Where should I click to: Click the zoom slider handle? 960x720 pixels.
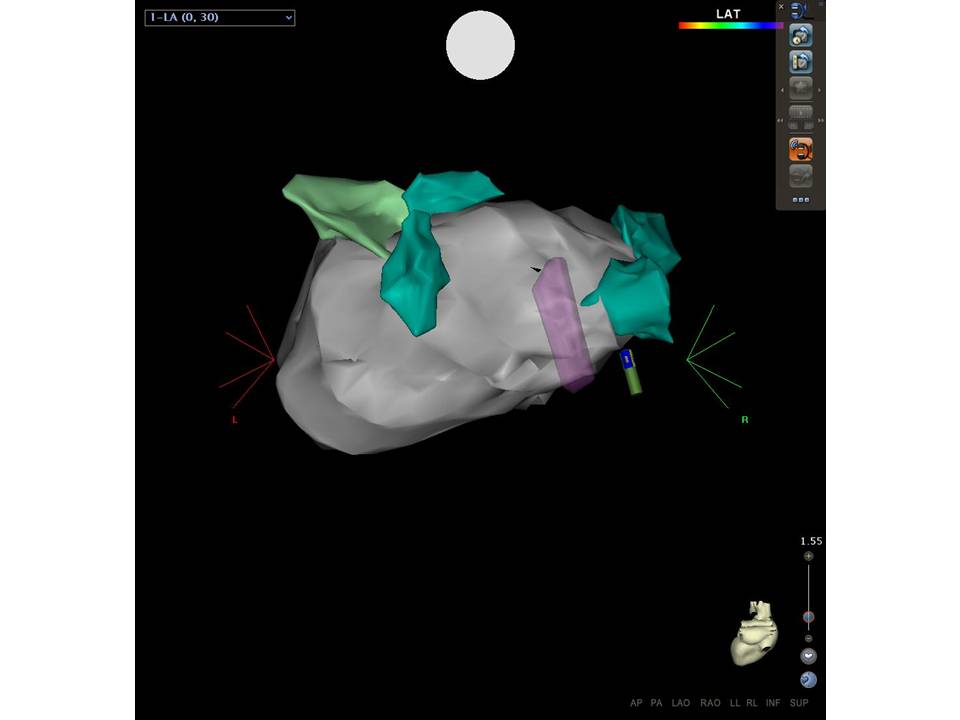click(808, 618)
